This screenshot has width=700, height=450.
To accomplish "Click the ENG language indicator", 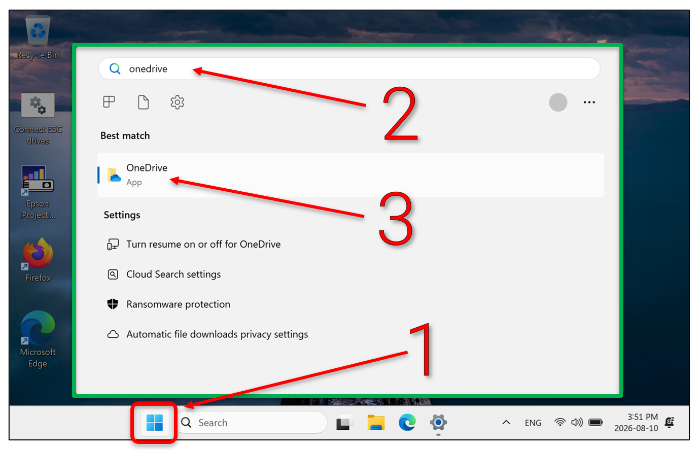I will pyautogui.click(x=533, y=423).
